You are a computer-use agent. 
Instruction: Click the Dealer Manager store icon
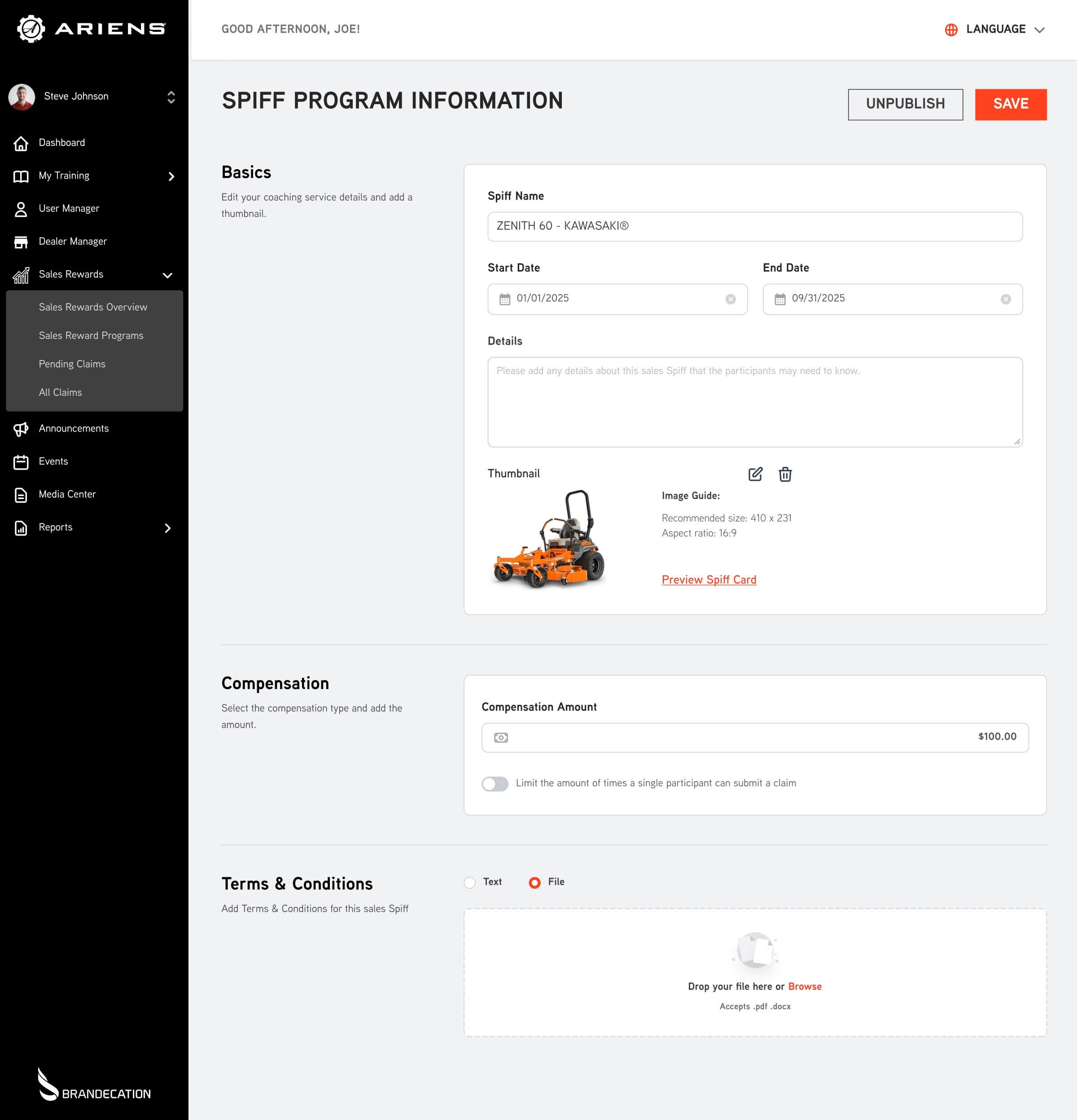pos(21,242)
